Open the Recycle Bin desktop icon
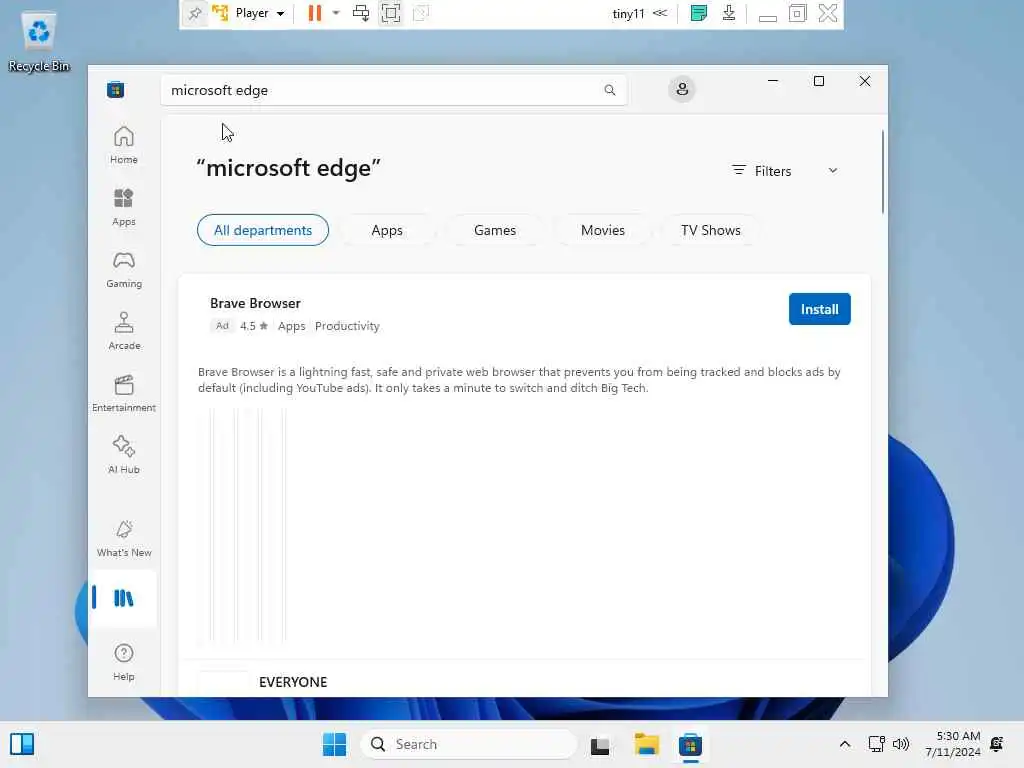The image size is (1024, 768). (x=39, y=41)
